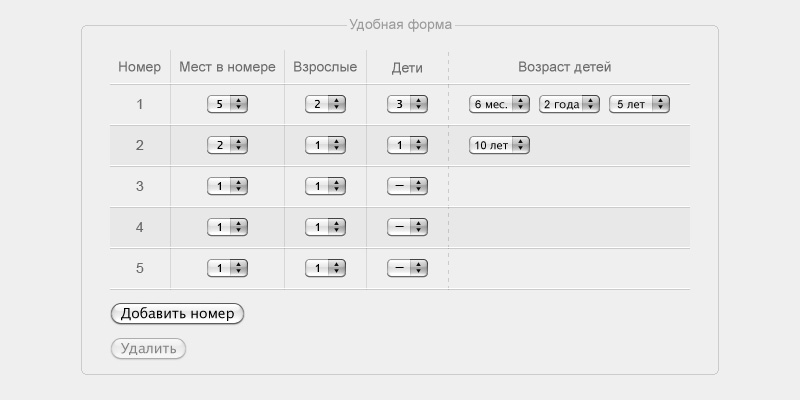Open room 4 beds dropdown

(227, 227)
